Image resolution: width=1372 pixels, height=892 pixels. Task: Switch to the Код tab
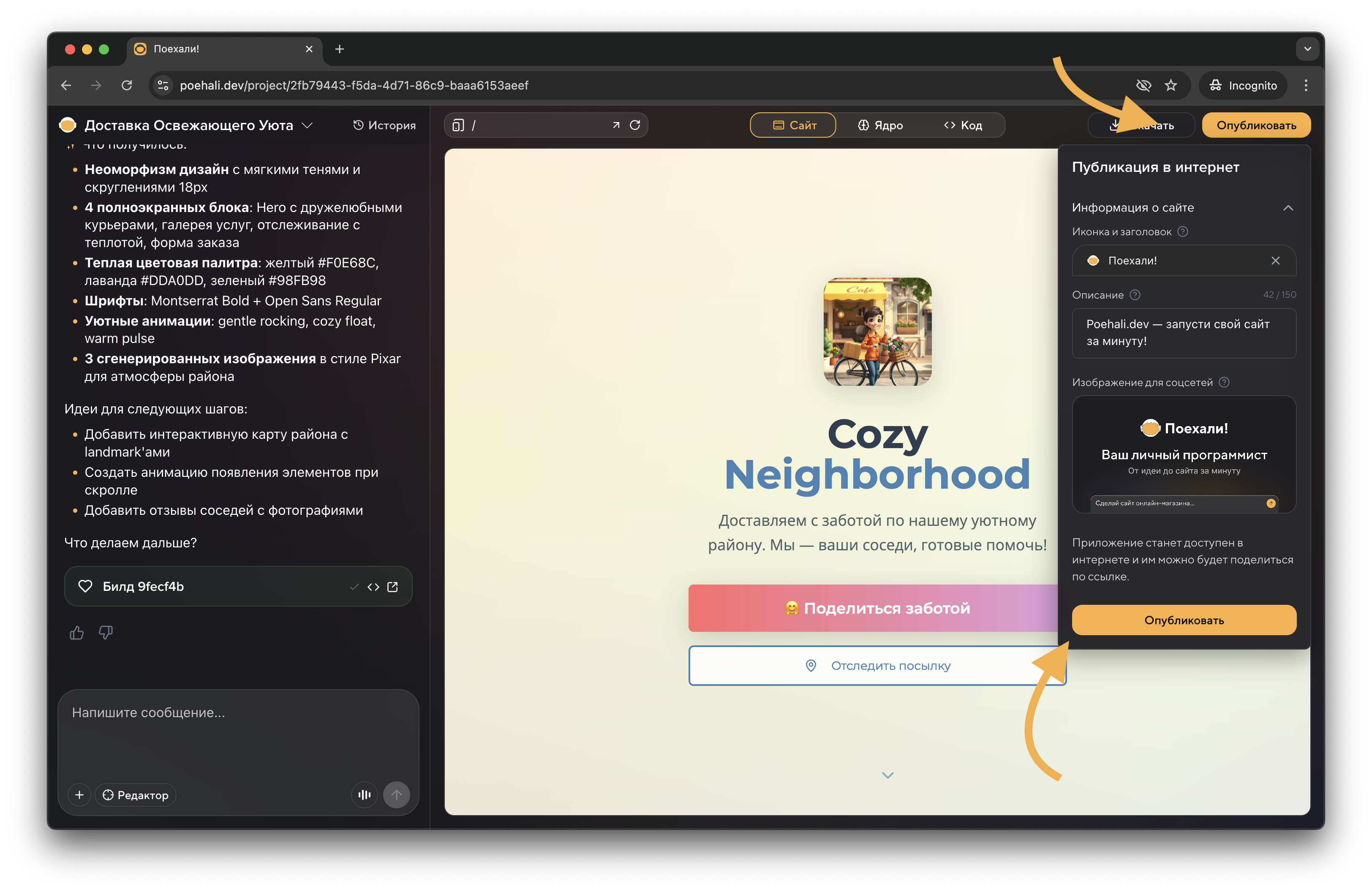pos(963,125)
